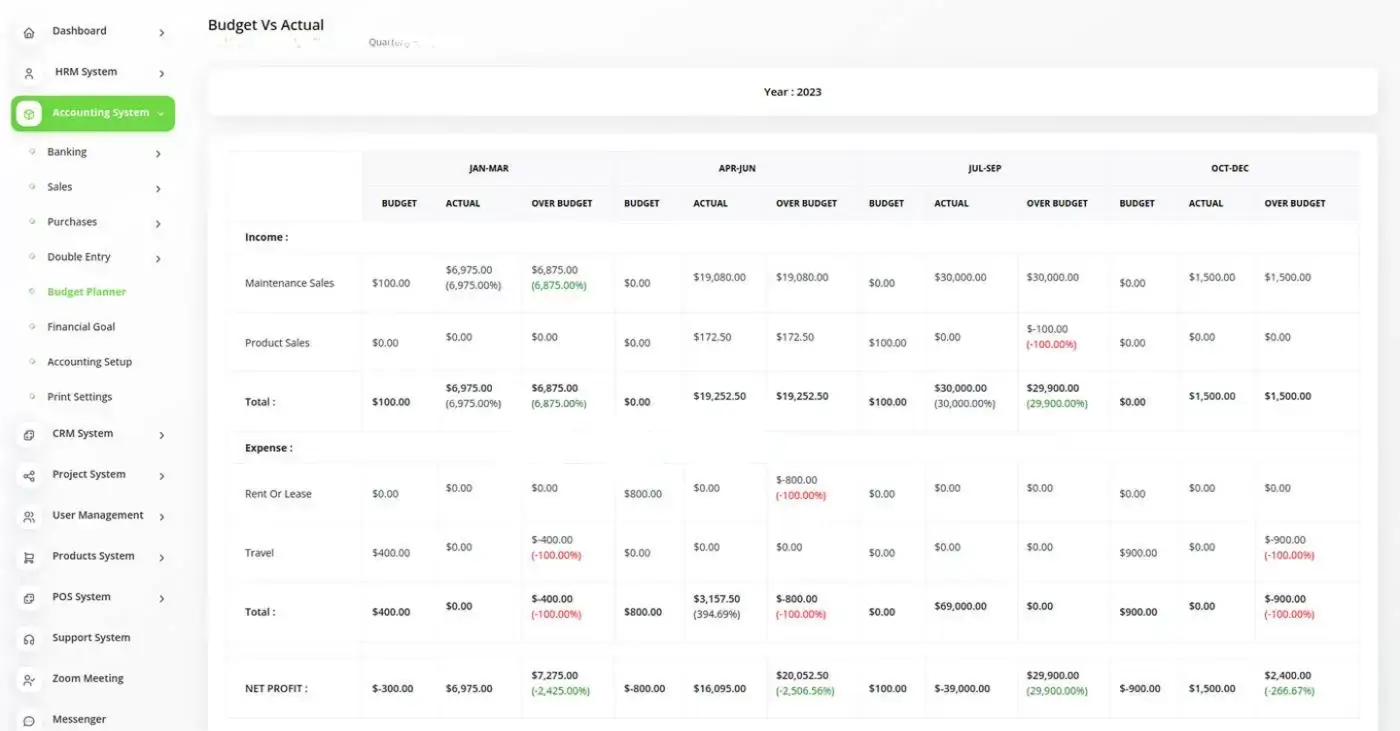Select the Purchases menu entry
This screenshot has width=1400, height=731.
click(72, 222)
